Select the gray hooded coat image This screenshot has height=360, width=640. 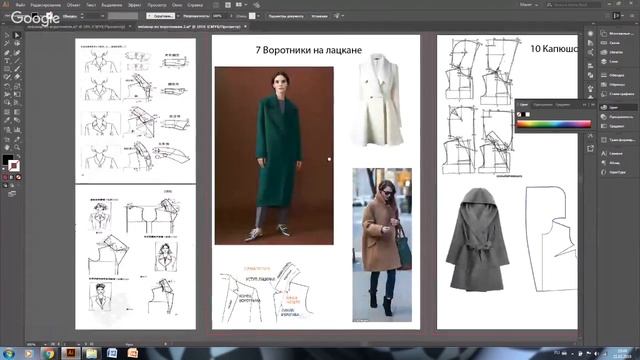(x=478, y=240)
